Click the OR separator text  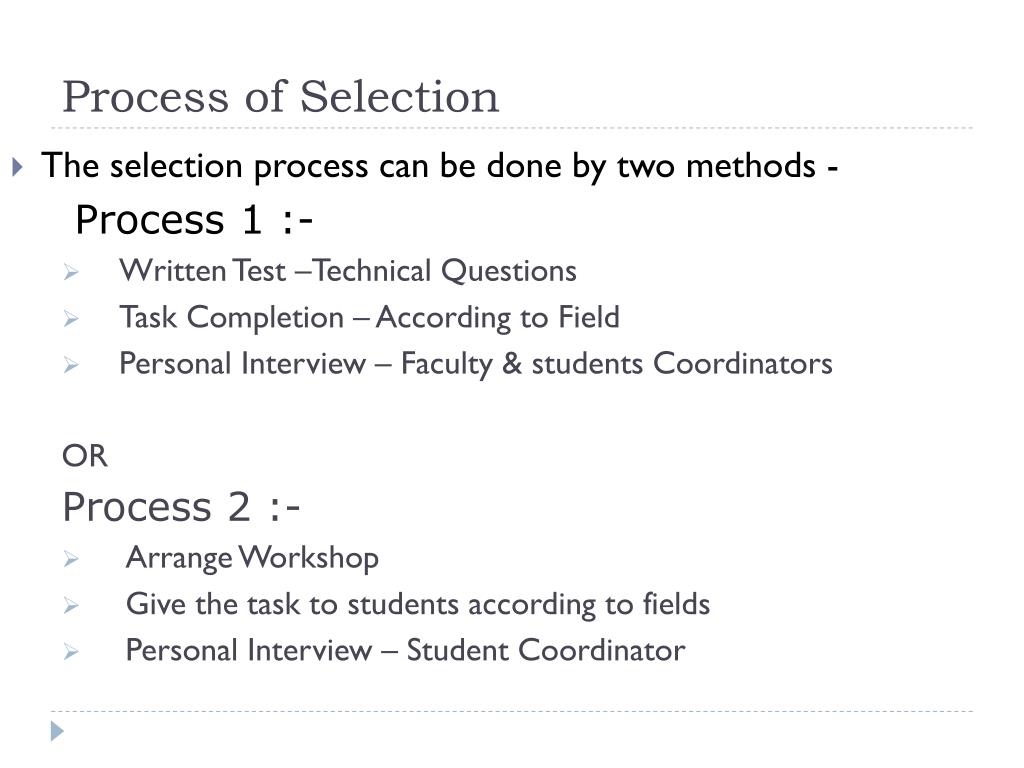[x=85, y=456]
